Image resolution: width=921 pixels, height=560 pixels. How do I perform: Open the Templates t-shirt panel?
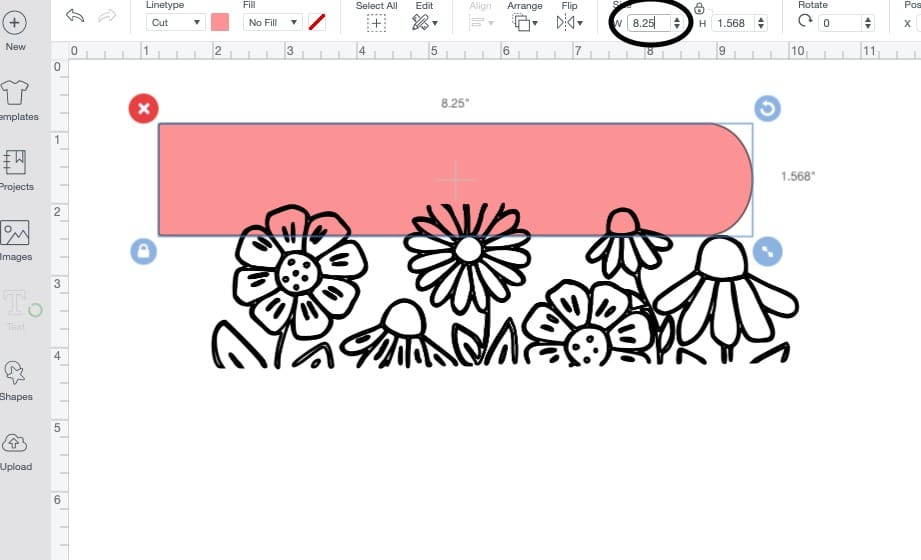15,93
